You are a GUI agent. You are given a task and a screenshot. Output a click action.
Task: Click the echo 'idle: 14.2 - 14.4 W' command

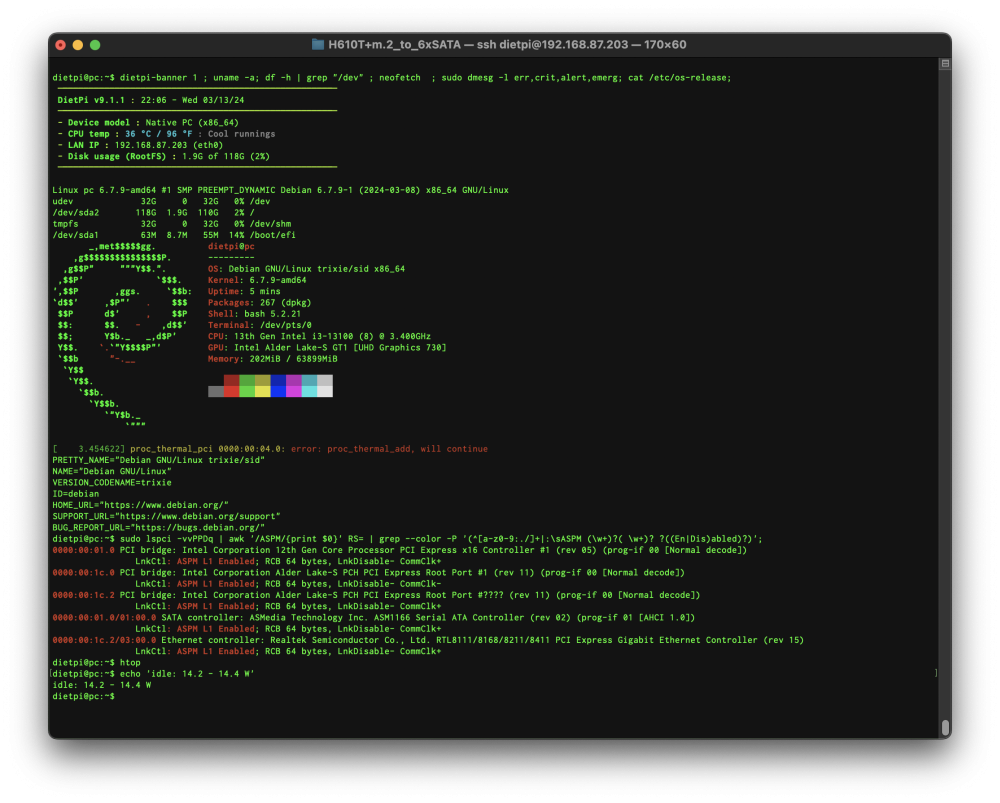click(153, 674)
